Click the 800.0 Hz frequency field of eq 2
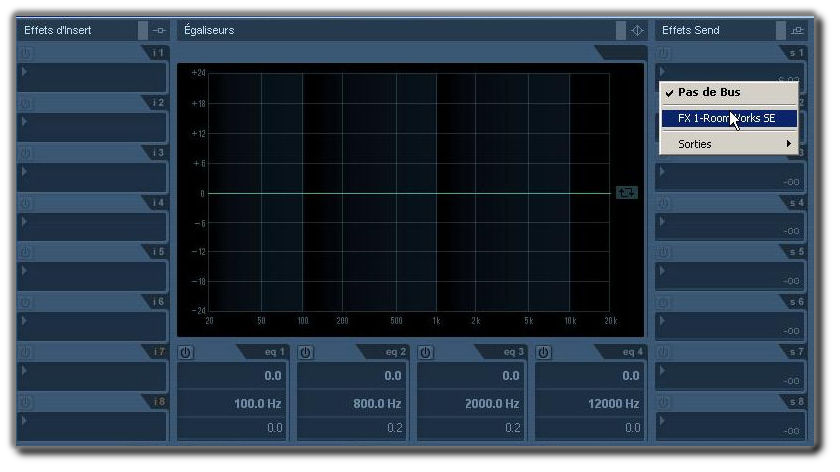The height and width of the screenshot is (472, 840). (355, 403)
